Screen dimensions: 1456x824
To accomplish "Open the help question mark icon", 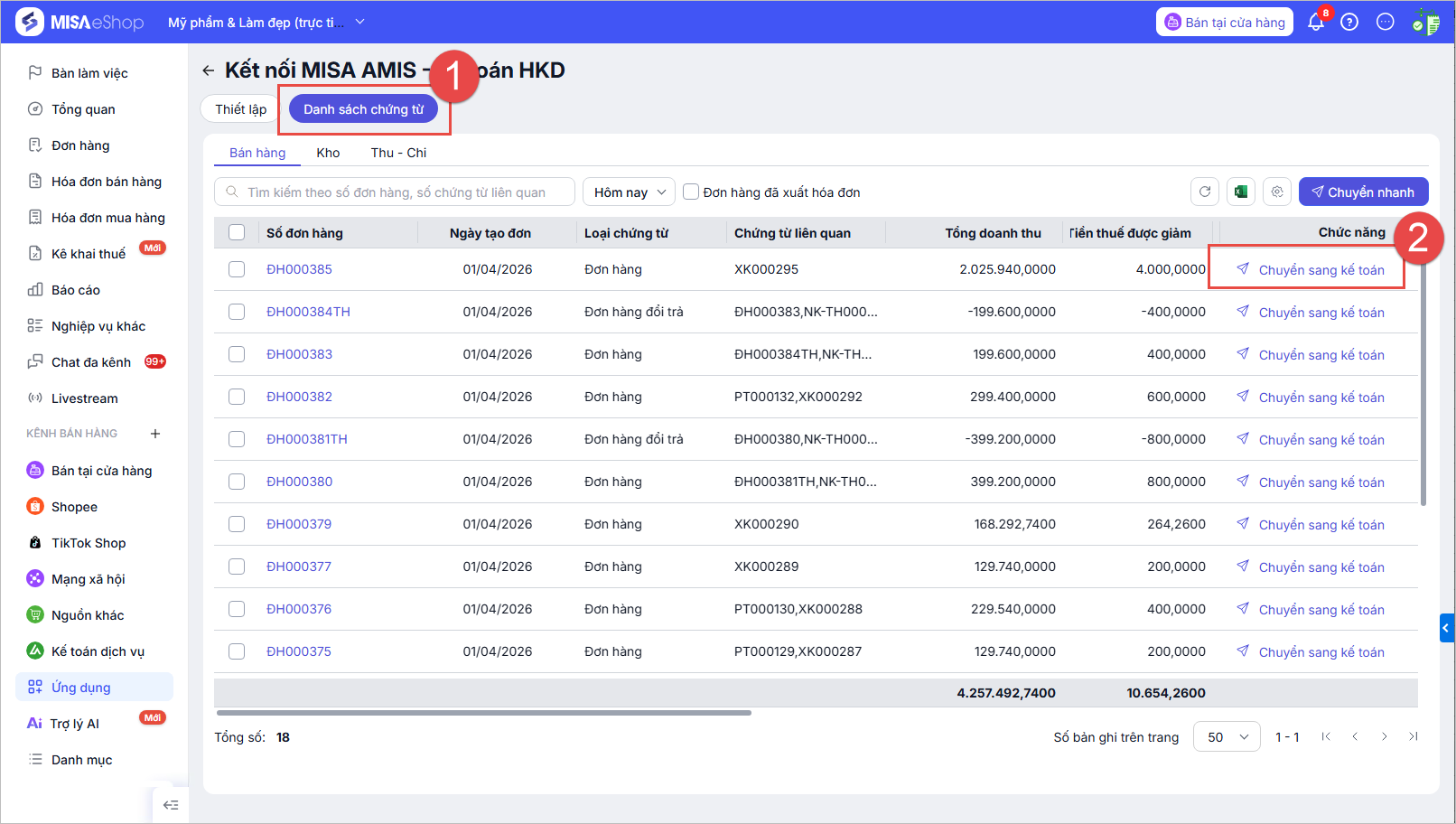I will tap(1349, 23).
